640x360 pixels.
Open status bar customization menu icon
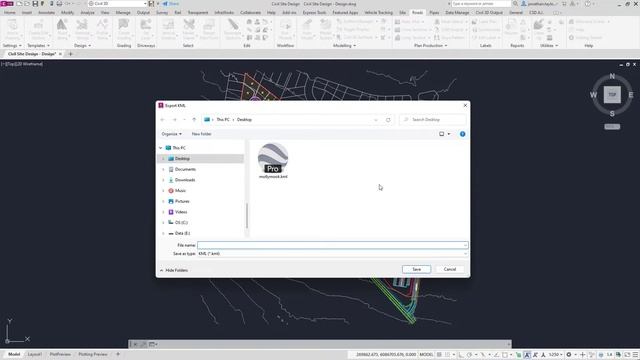635,355
